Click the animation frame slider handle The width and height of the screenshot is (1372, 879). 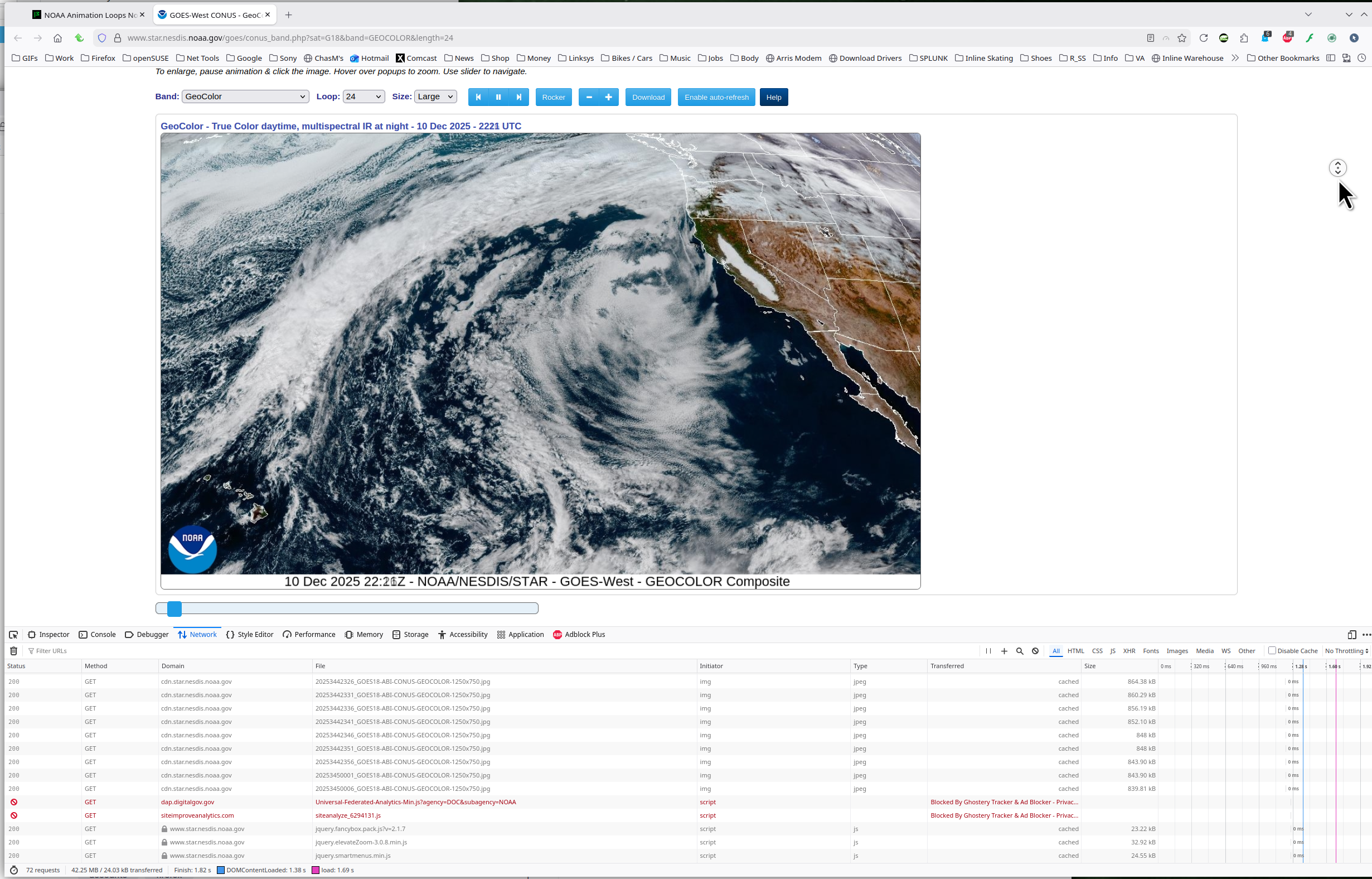[174, 608]
